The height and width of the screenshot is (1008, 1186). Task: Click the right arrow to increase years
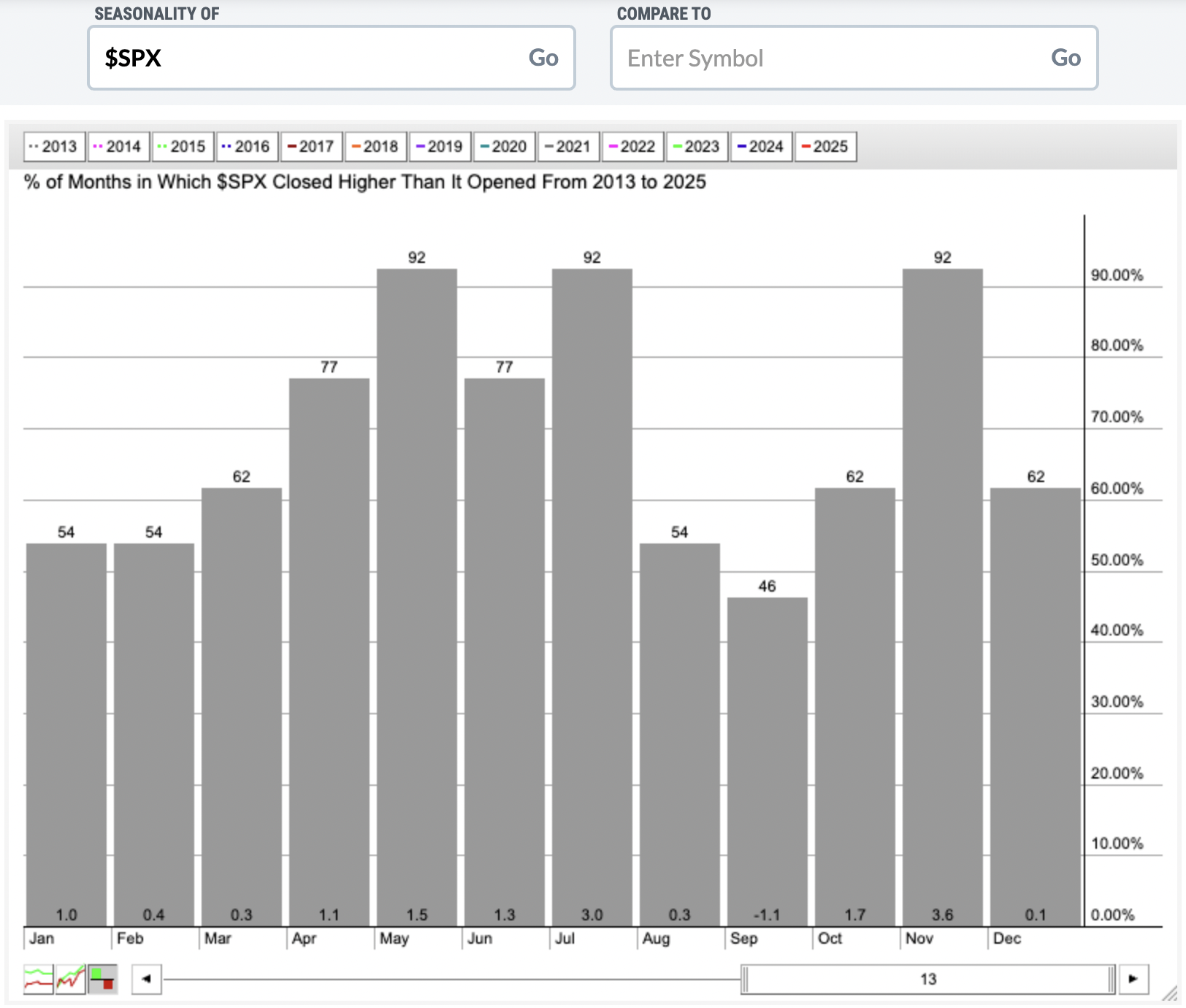[1133, 979]
